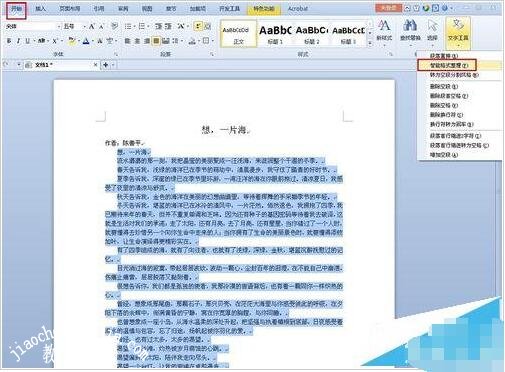
Task: Select 删除段首空格 menu item
Action: pos(449,96)
